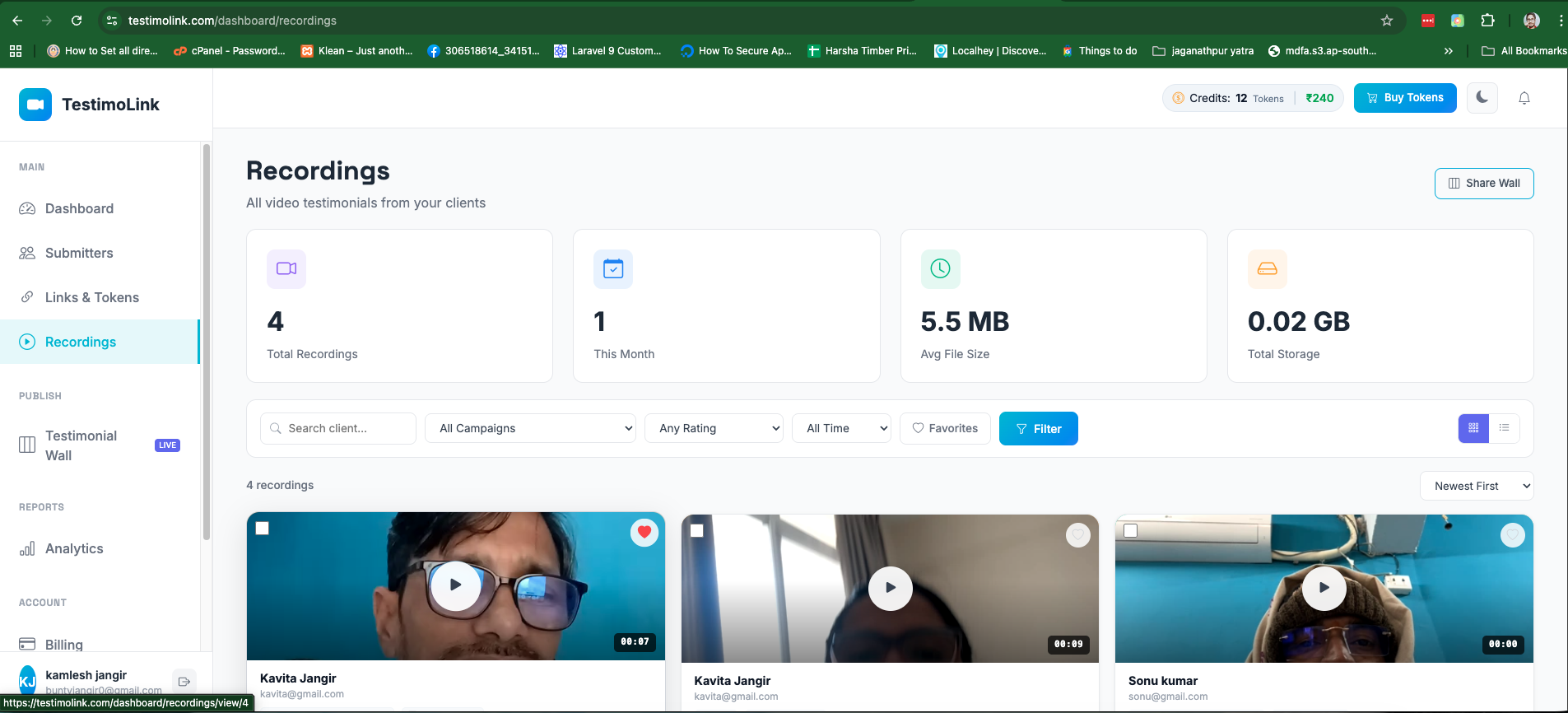Click the colorful extension icon in toolbar
1568x713 pixels.
pos(1458,21)
